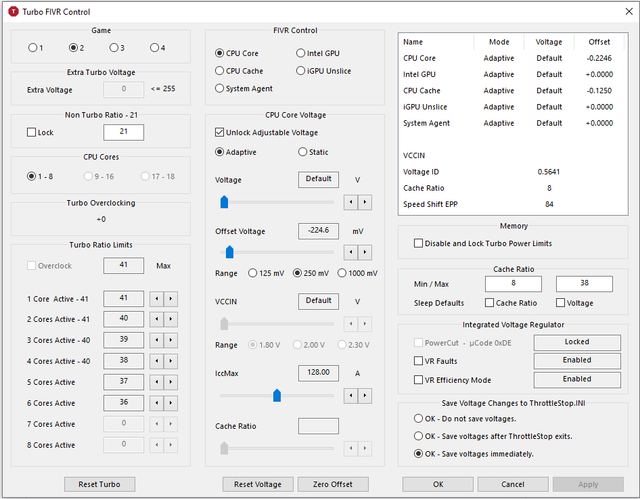Increase CPU Core Voltage with right arrow

tap(365, 202)
